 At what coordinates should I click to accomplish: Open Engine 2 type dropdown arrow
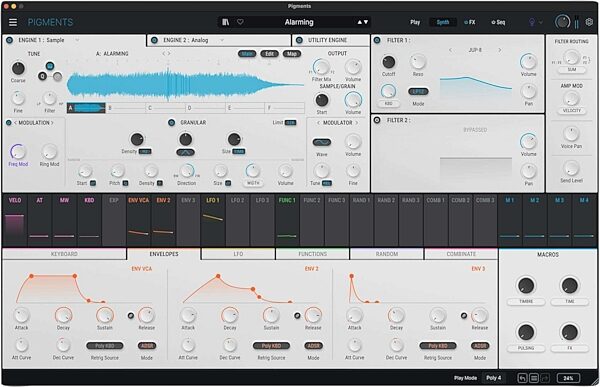(x=222, y=40)
